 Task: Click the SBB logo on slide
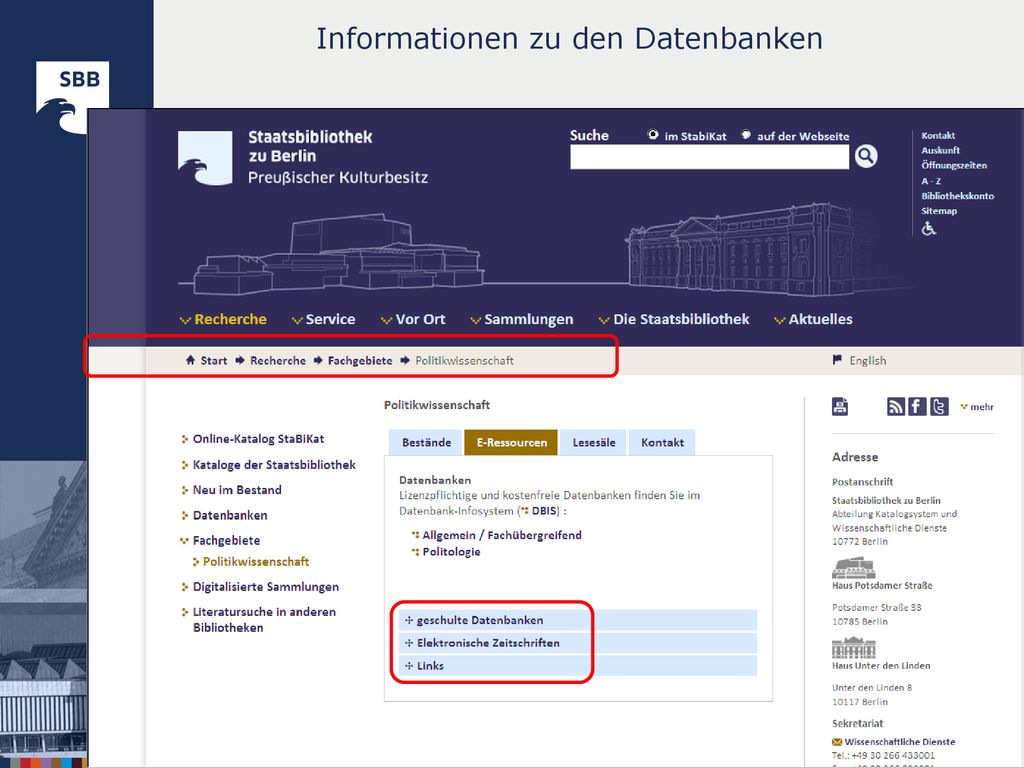pyautogui.click(x=72, y=97)
